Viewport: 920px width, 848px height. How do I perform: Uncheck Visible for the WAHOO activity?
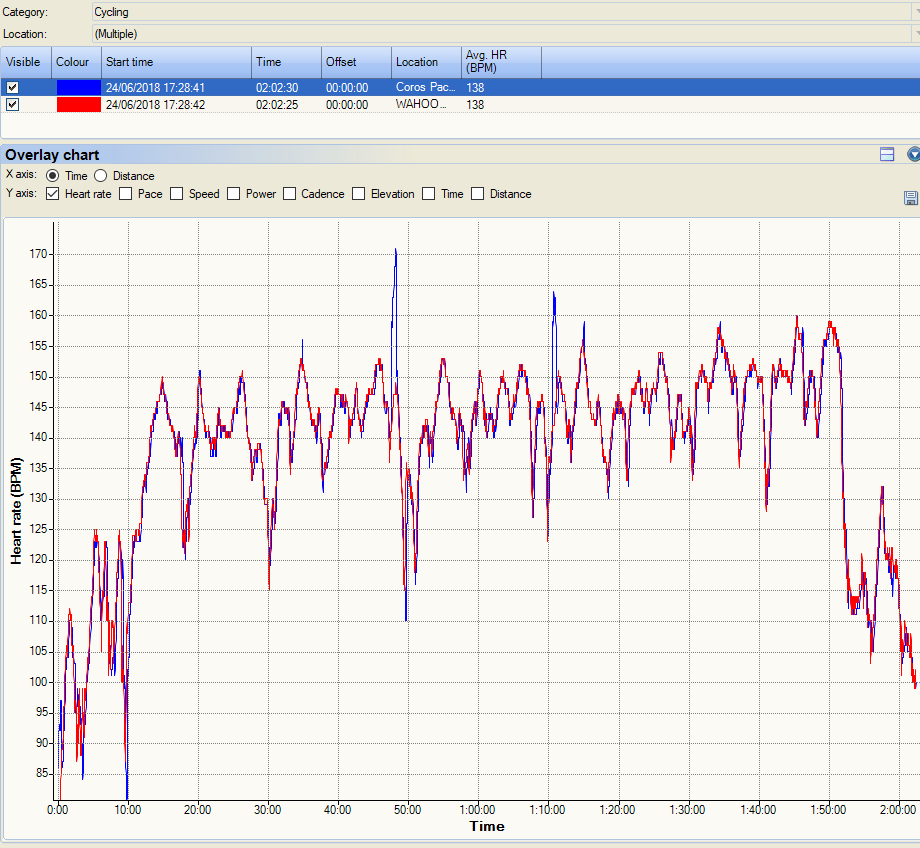[x=13, y=104]
